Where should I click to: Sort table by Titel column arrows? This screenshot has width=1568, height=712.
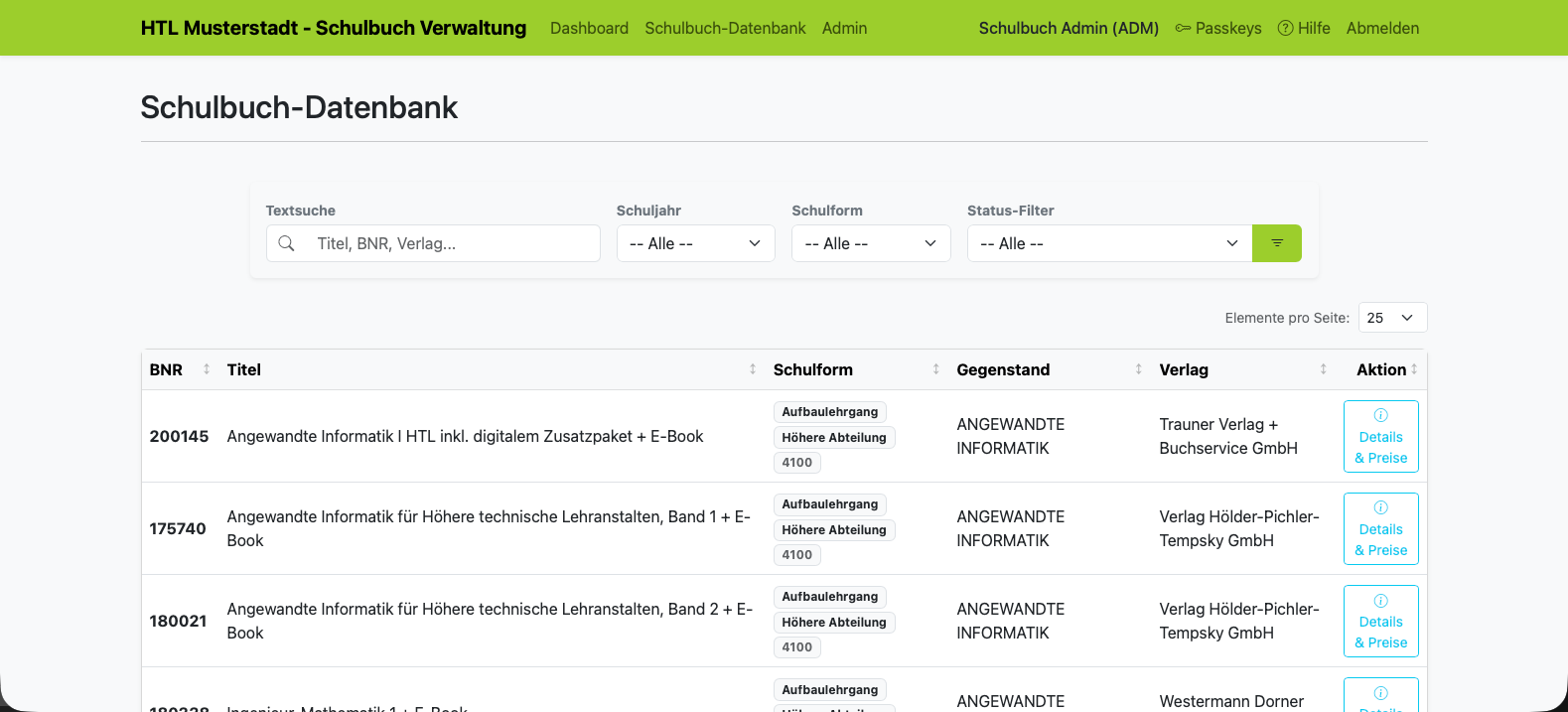(753, 369)
